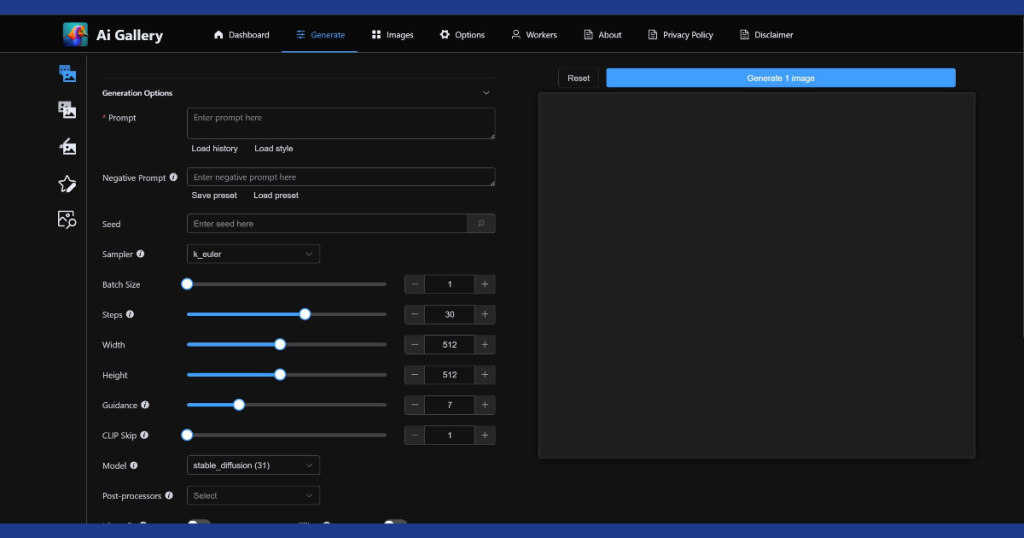The width and height of the screenshot is (1024, 538).
Task: Click the Post-processors info icon
Action: 169,496
